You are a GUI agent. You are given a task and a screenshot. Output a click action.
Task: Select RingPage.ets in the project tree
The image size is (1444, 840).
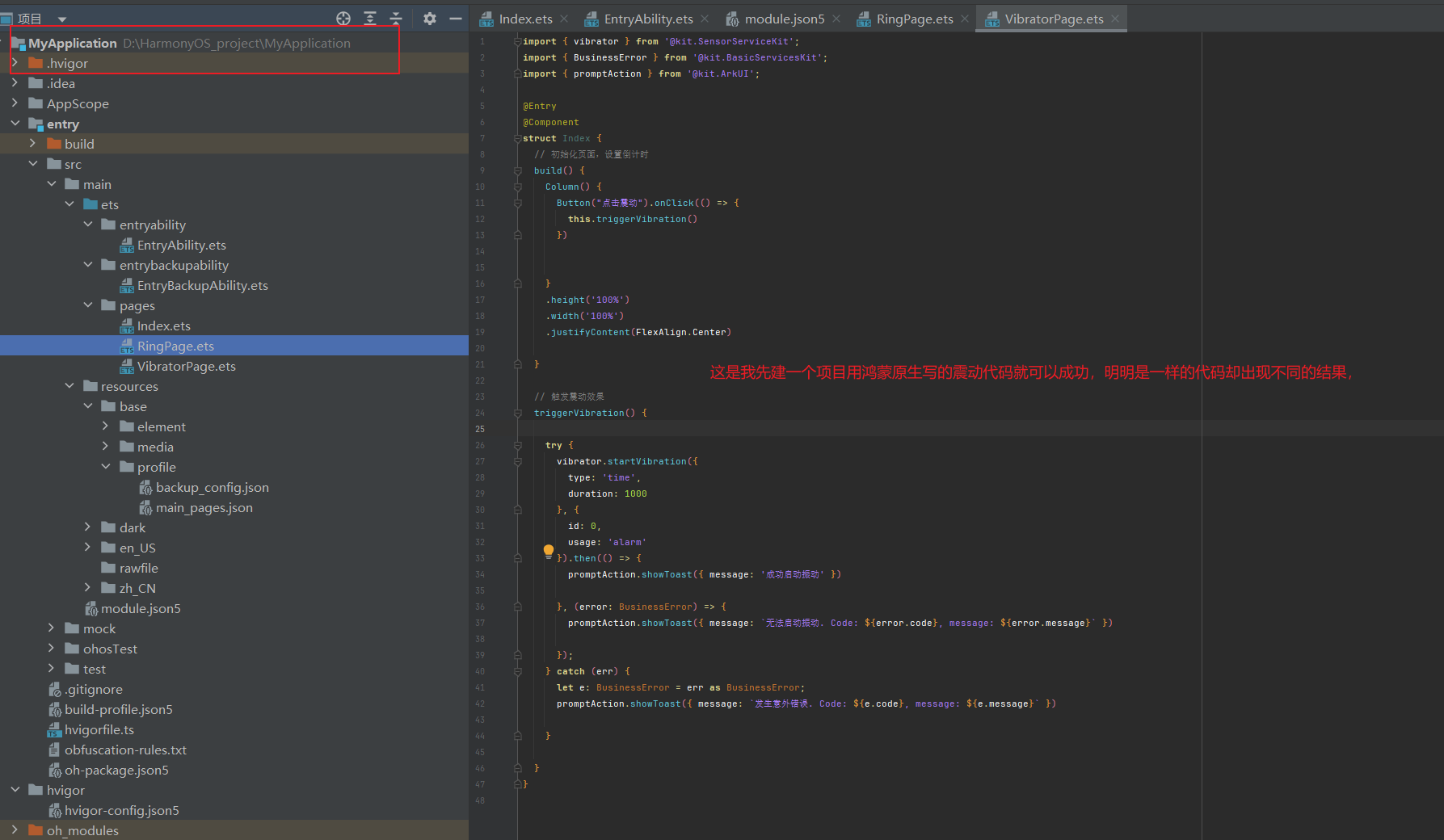pos(175,346)
